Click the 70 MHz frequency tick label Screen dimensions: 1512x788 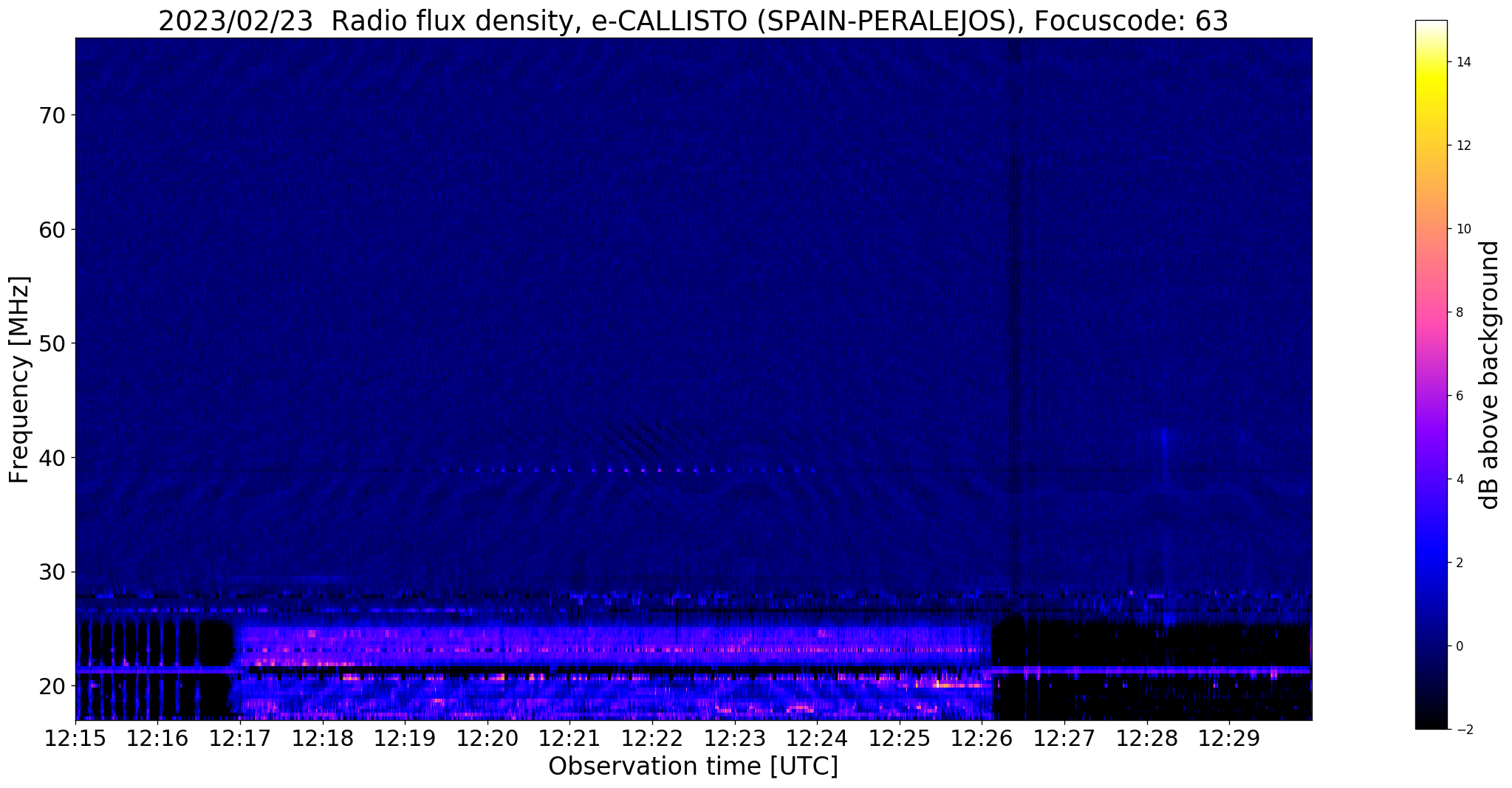pyautogui.click(x=52, y=115)
